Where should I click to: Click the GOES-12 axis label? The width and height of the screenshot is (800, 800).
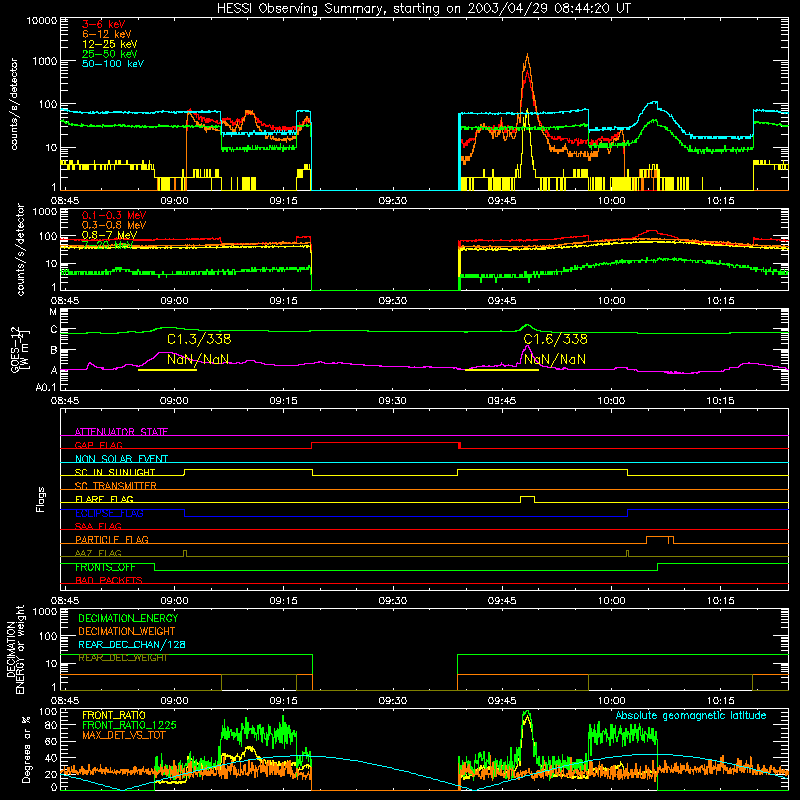click(x=19, y=349)
